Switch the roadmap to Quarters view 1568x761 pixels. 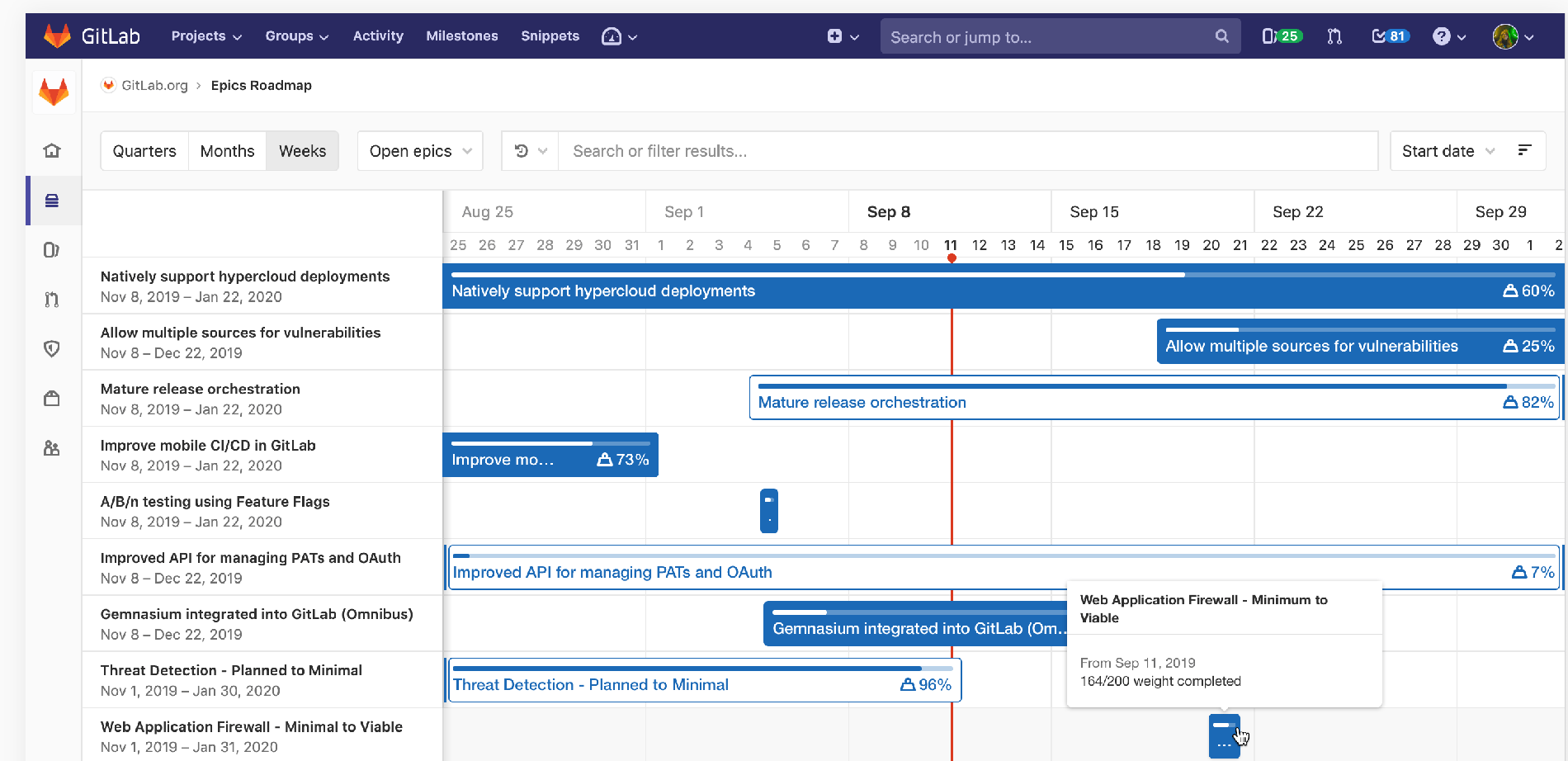[x=144, y=151]
